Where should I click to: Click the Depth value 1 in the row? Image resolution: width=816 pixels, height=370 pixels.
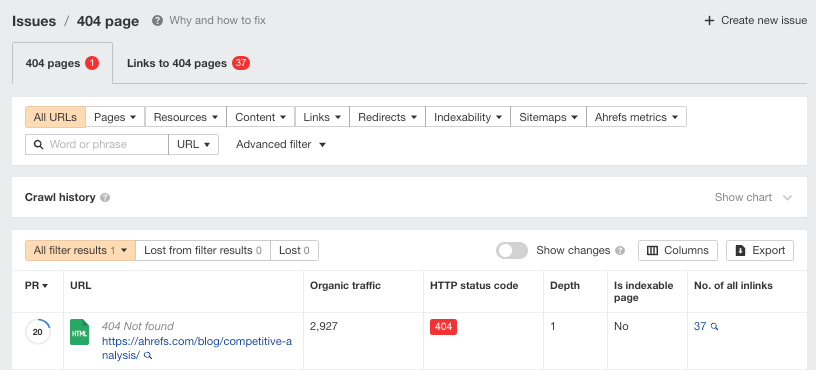[x=553, y=327]
